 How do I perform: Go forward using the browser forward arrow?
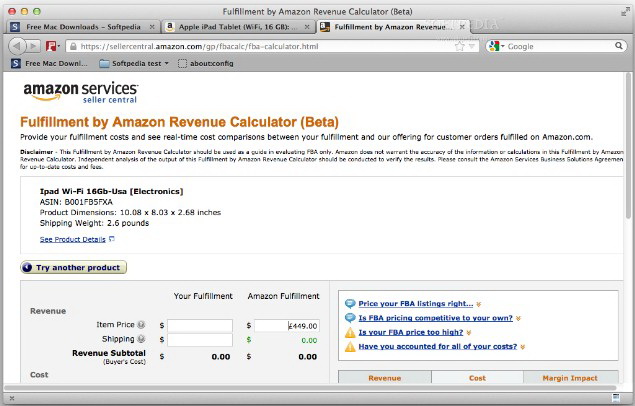tap(33, 46)
